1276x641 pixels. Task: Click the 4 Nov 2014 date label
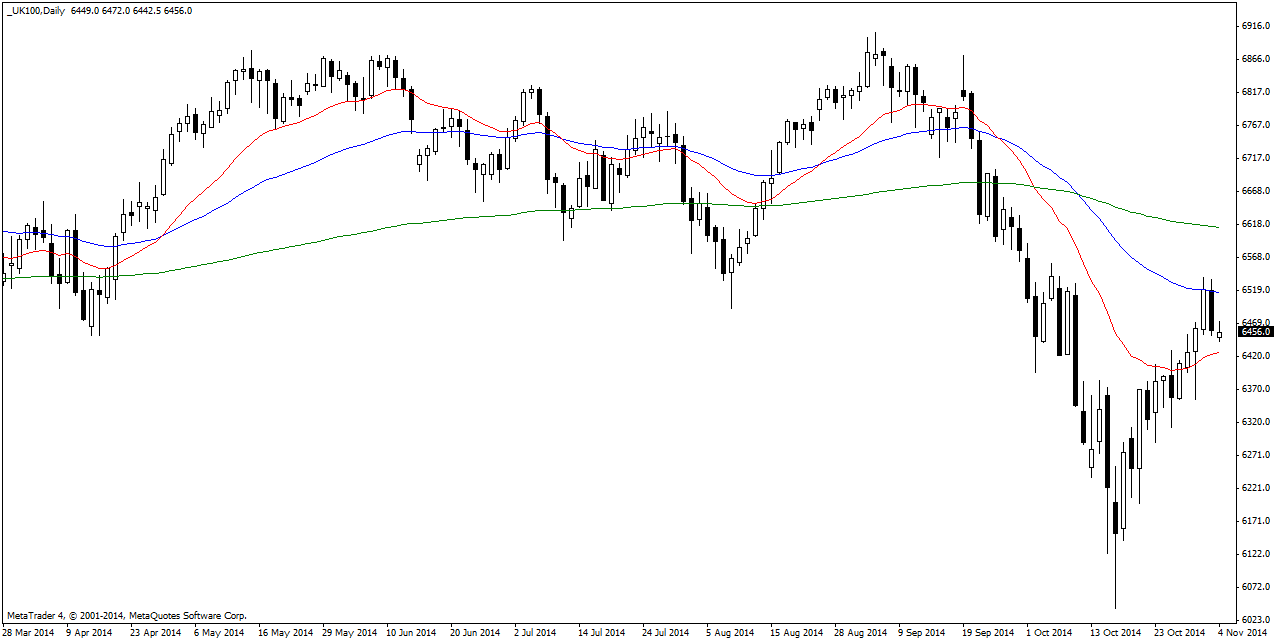(x=1243, y=632)
